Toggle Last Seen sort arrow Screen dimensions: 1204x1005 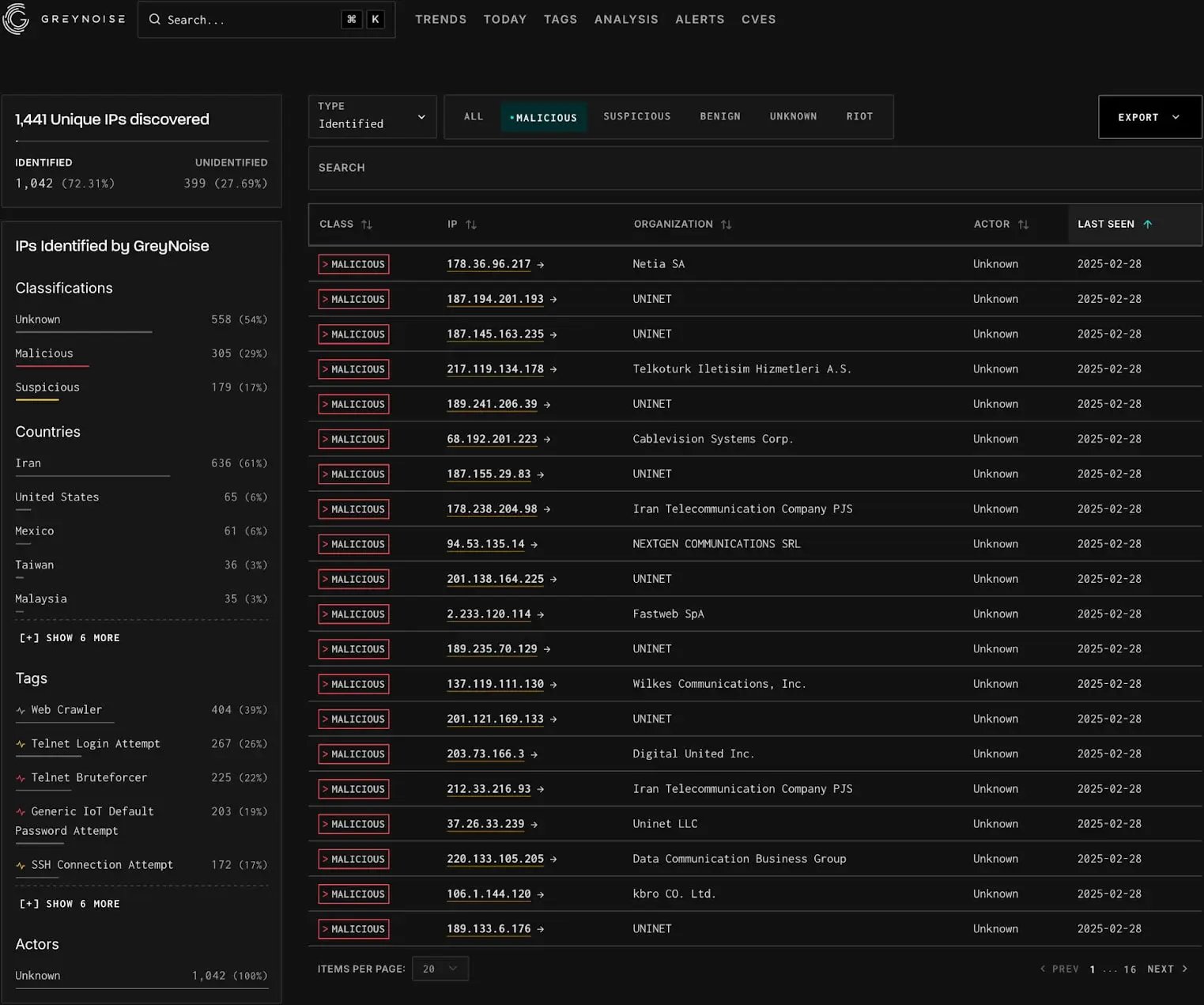pyautogui.click(x=1148, y=225)
